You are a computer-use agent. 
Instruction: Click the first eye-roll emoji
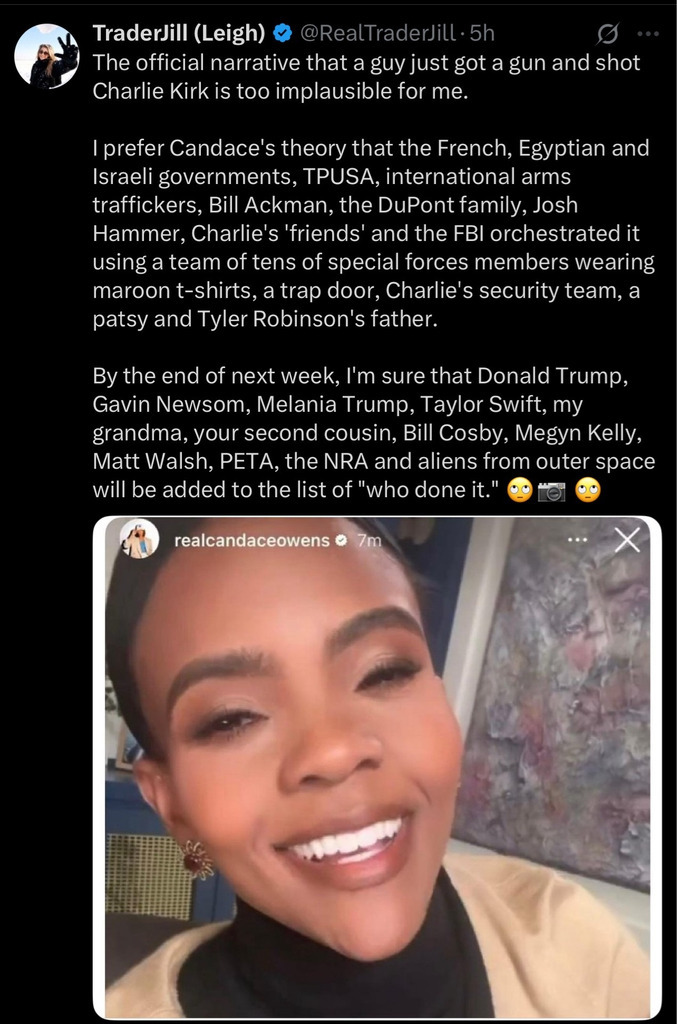click(520, 490)
